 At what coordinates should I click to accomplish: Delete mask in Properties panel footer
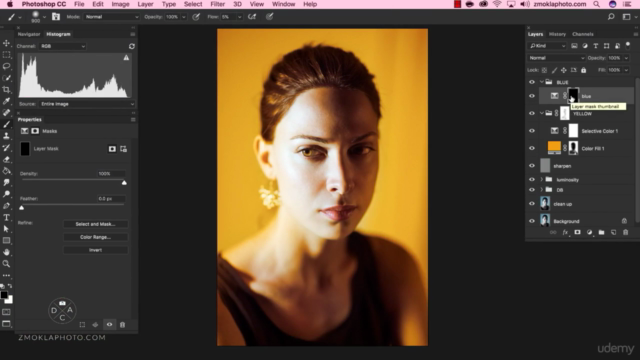[x=122, y=324]
